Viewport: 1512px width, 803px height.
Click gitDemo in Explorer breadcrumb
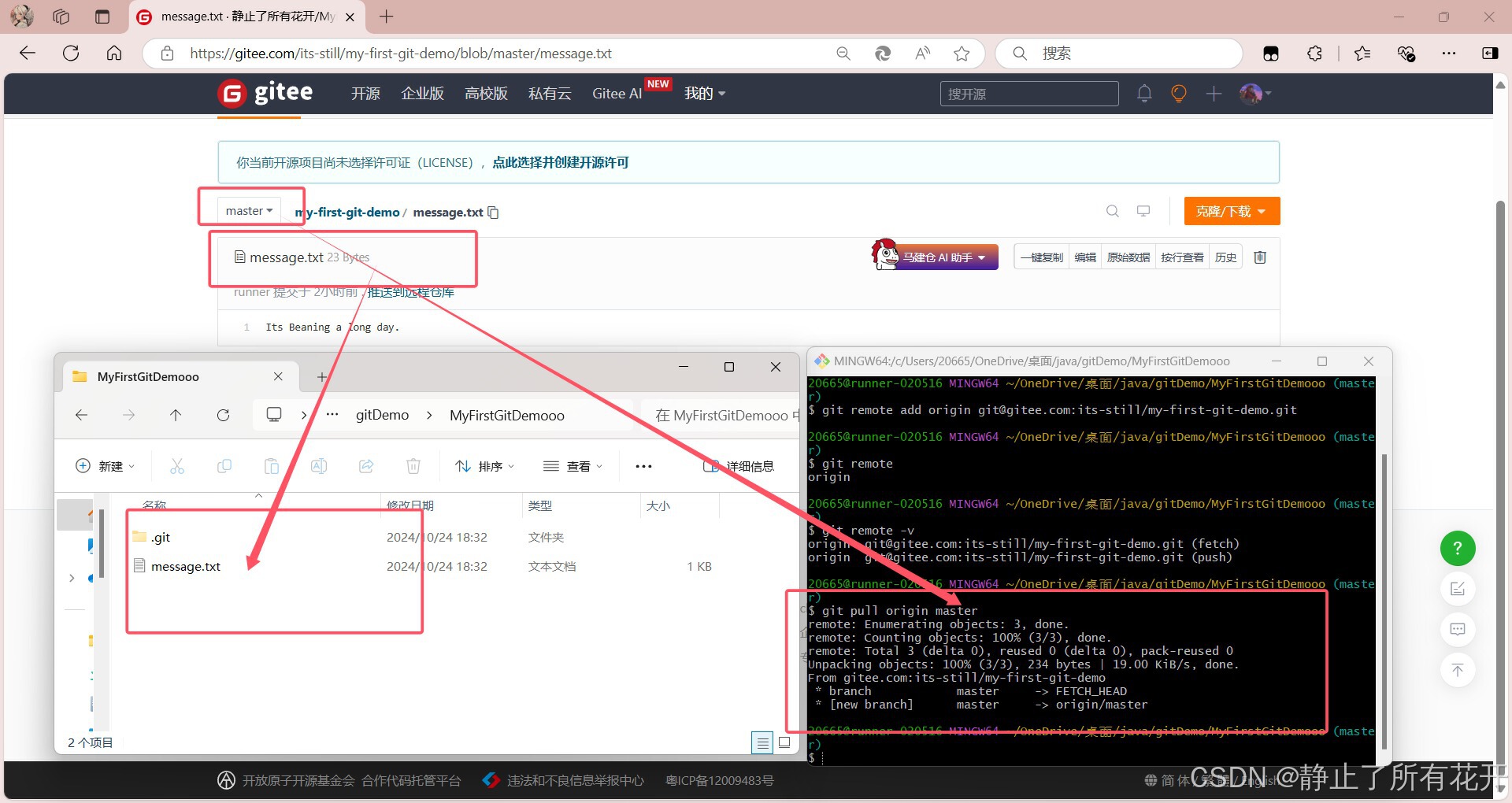(382, 415)
